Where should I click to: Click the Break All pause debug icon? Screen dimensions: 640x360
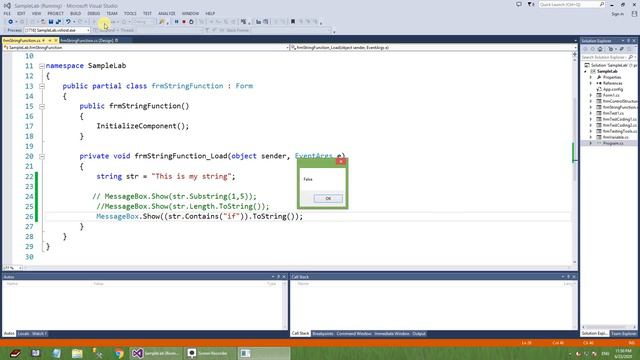pos(176,22)
